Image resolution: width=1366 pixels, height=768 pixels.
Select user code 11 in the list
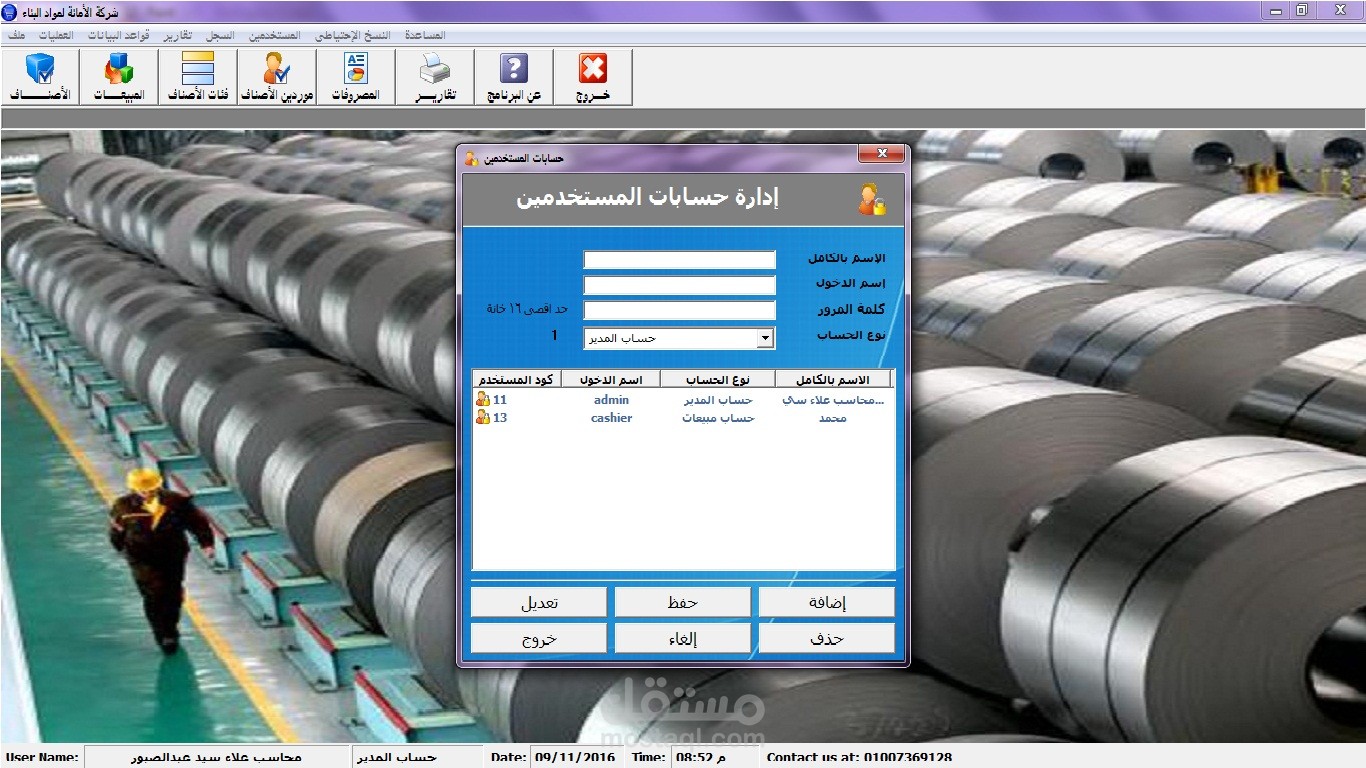point(500,400)
